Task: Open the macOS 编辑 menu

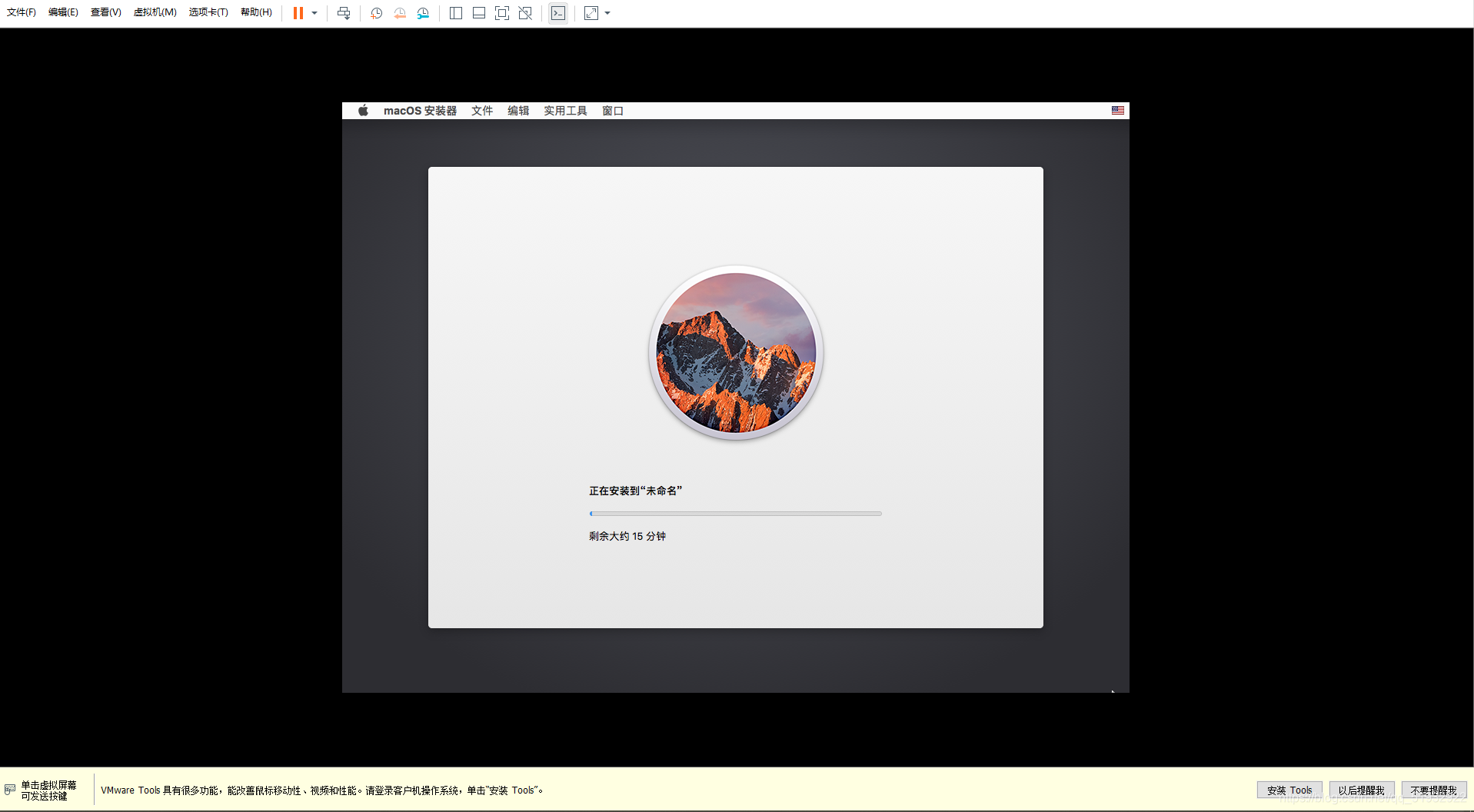Action: (518, 111)
